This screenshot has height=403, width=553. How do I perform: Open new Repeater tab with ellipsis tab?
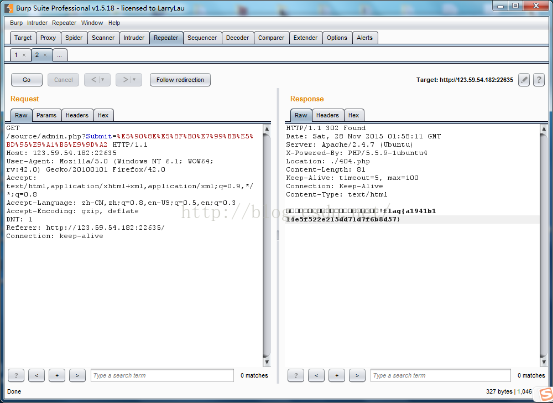(60, 55)
